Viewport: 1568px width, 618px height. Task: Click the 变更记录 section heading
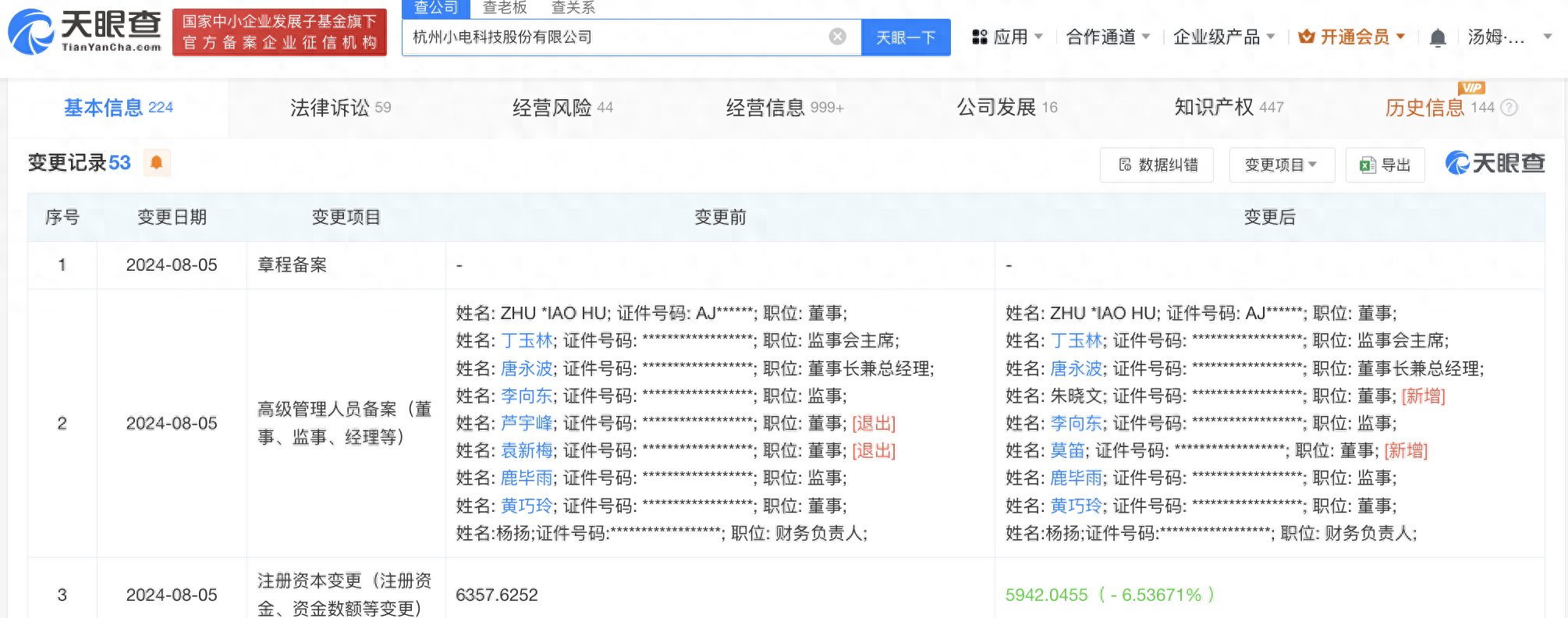click(x=79, y=162)
